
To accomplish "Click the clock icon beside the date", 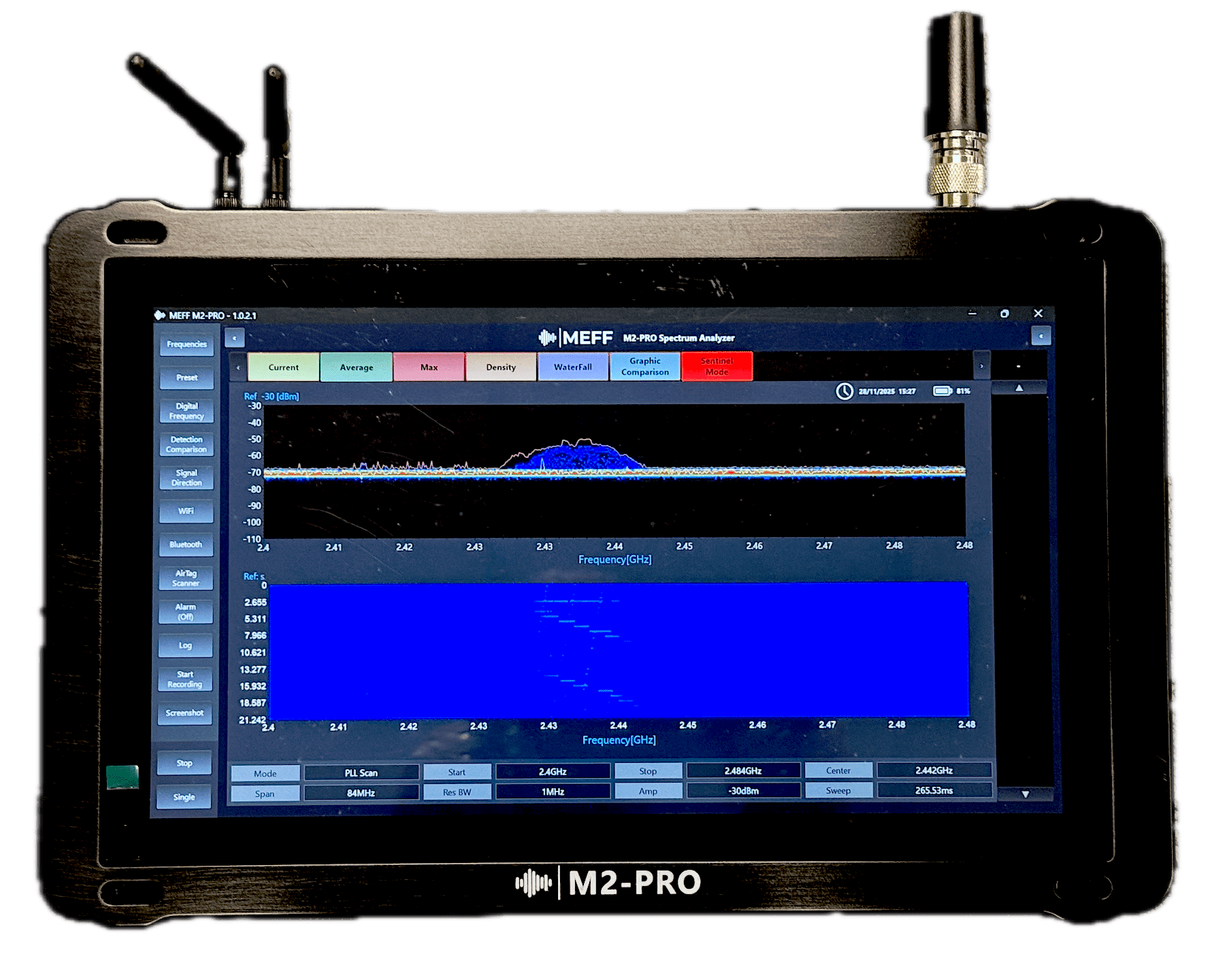I will tap(844, 391).
